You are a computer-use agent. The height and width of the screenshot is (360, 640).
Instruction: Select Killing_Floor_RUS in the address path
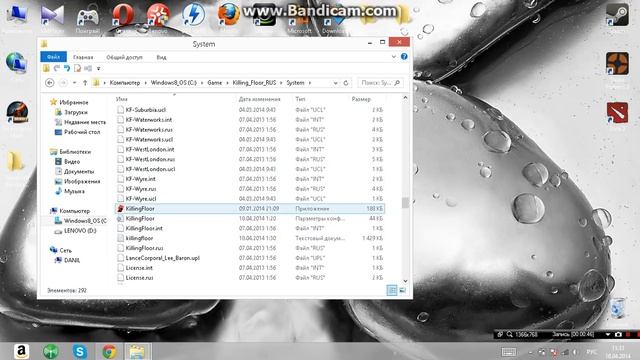tap(254, 83)
